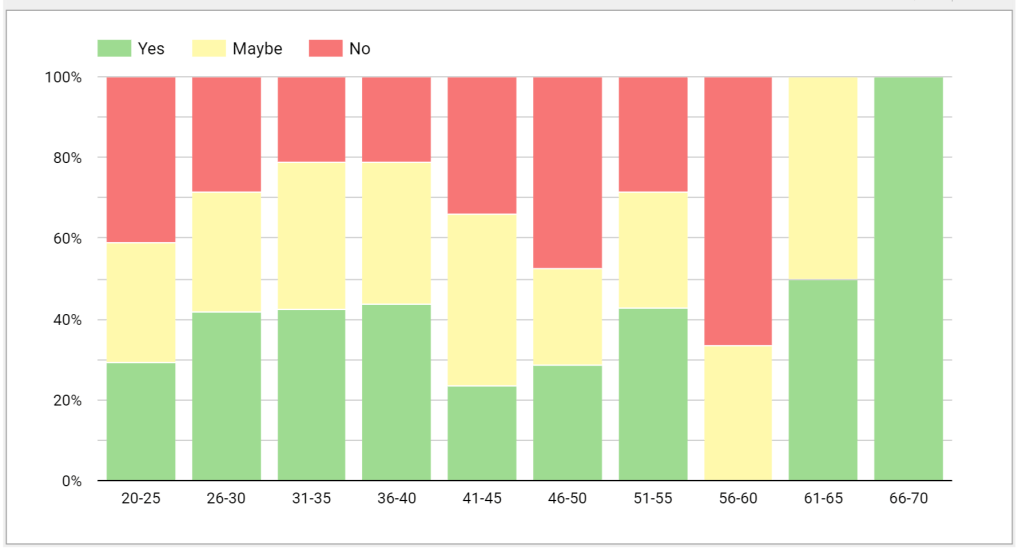
Task: Click the yellow Maybe segment for 31-35
Action: (311, 236)
